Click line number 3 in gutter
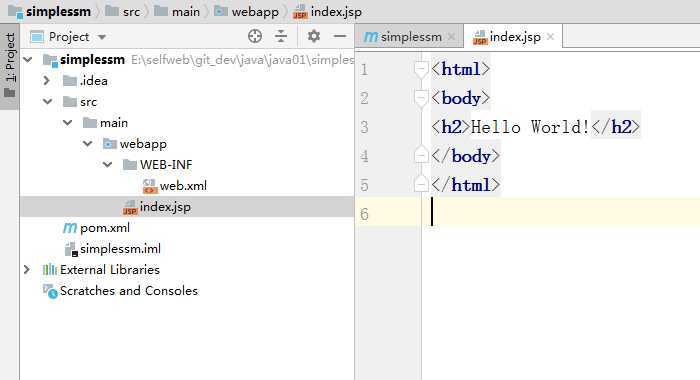This screenshot has height=380, width=700. click(x=364, y=127)
